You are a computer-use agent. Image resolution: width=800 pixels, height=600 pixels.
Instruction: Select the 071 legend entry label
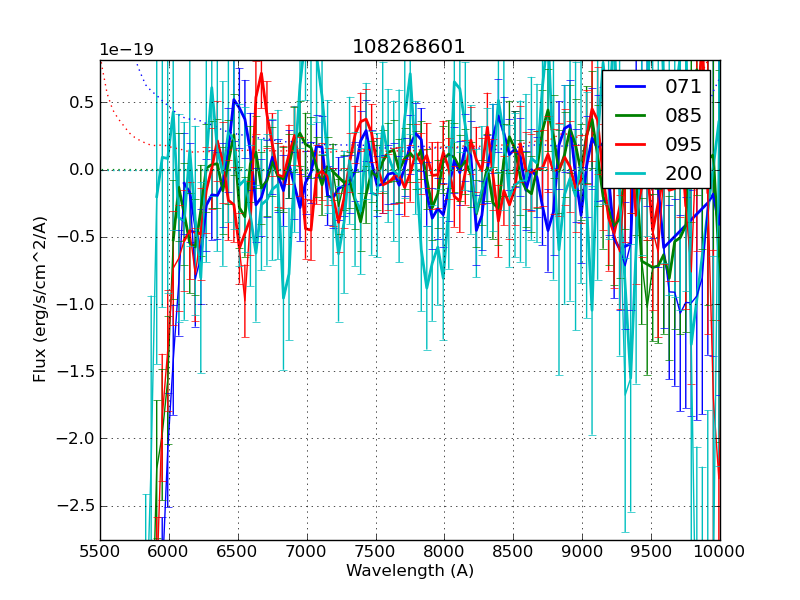coord(683,86)
